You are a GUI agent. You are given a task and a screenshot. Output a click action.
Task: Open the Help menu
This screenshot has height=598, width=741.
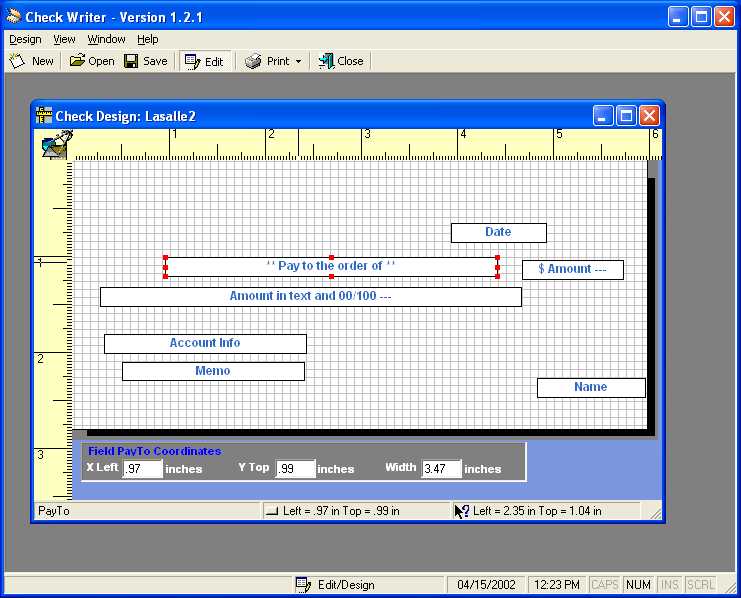coord(148,39)
